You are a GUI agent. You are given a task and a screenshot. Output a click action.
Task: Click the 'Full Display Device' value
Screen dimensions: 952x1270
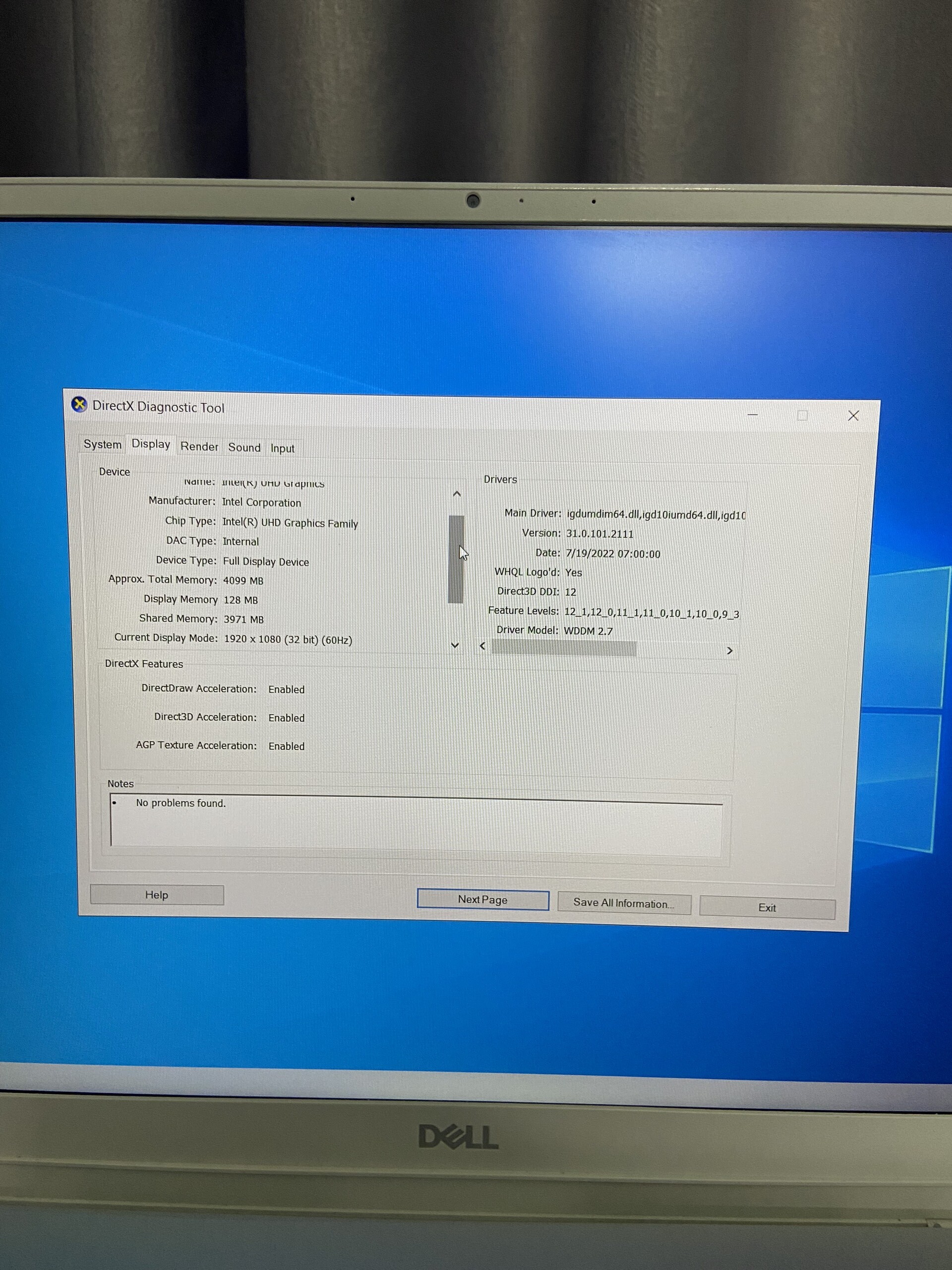tap(266, 562)
